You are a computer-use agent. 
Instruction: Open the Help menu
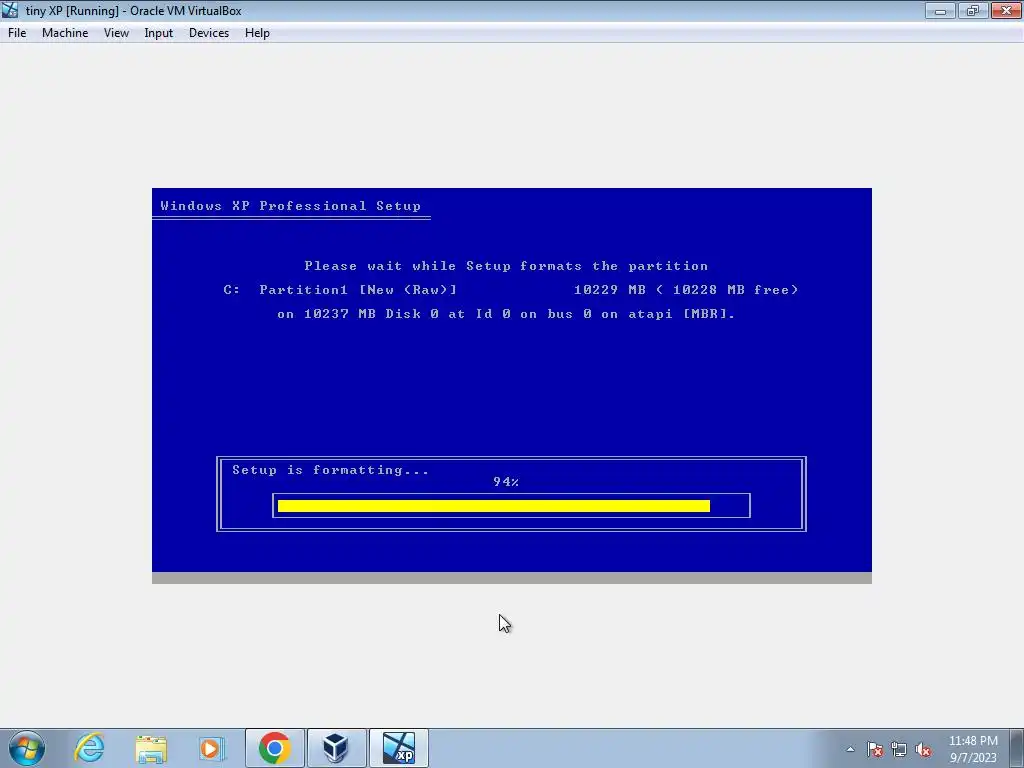pyautogui.click(x=257, y=33)
